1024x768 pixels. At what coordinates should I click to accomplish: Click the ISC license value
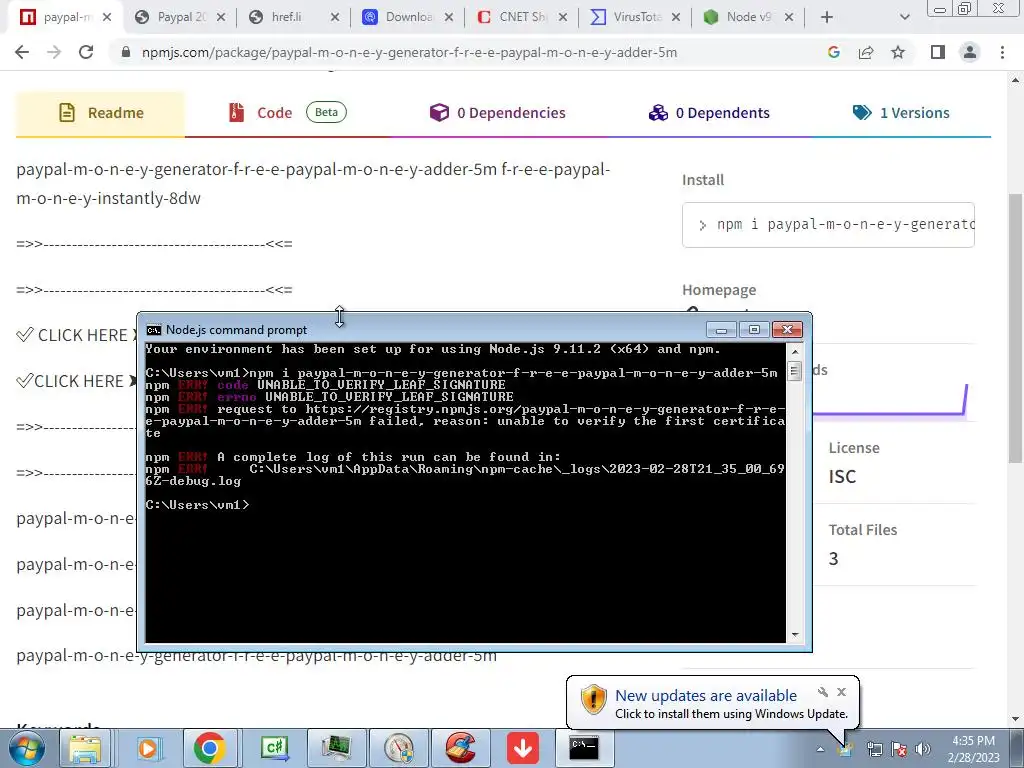842,477
